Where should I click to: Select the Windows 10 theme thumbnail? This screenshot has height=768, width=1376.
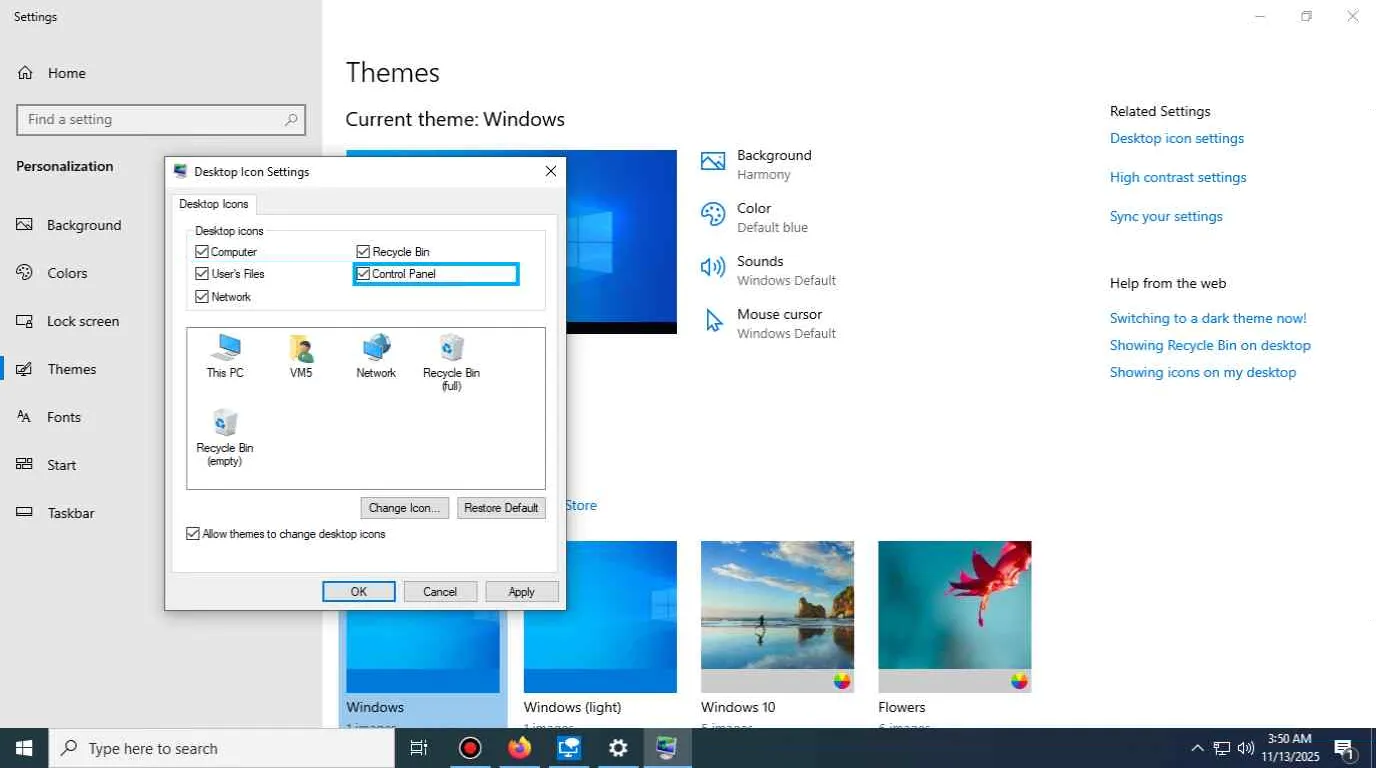pos(778,617)
